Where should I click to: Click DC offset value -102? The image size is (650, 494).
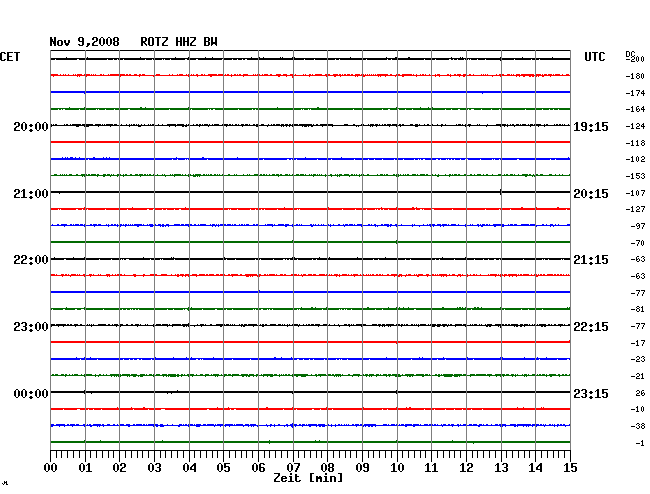click(x=635, y=160)
